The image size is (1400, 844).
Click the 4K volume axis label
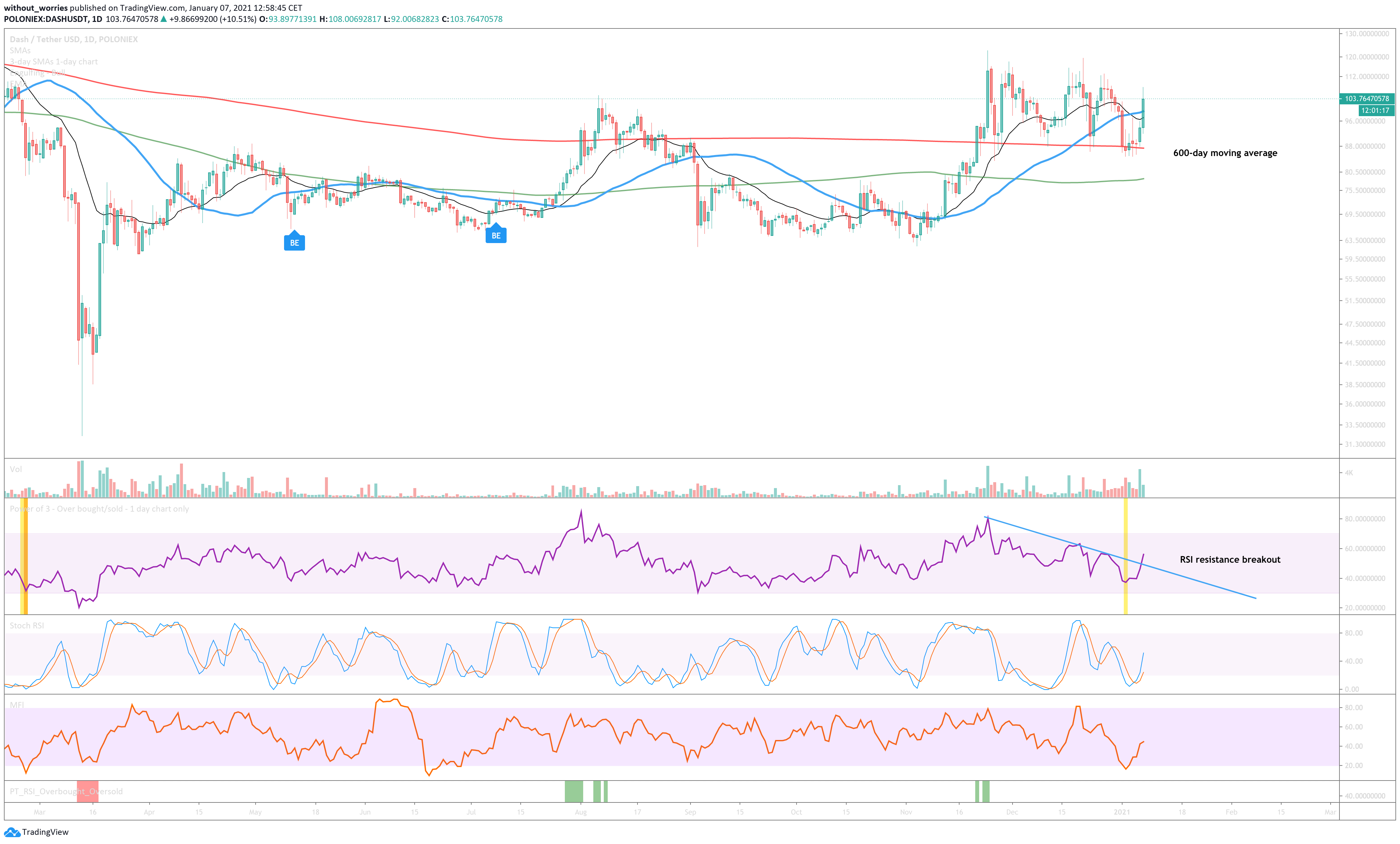1349,473
